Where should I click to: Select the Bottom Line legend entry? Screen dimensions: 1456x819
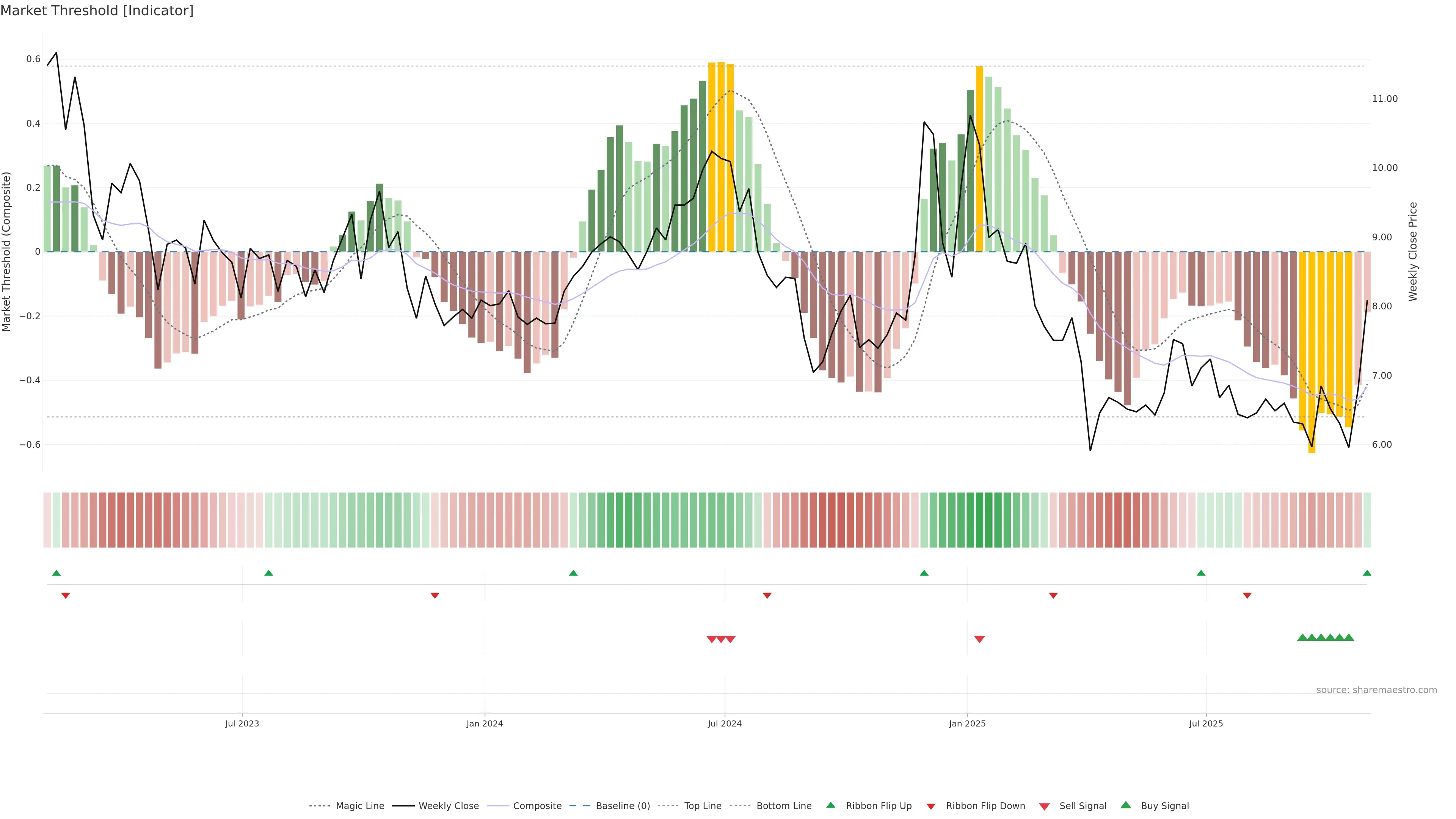pyautogui.click(x=783, y=806)
